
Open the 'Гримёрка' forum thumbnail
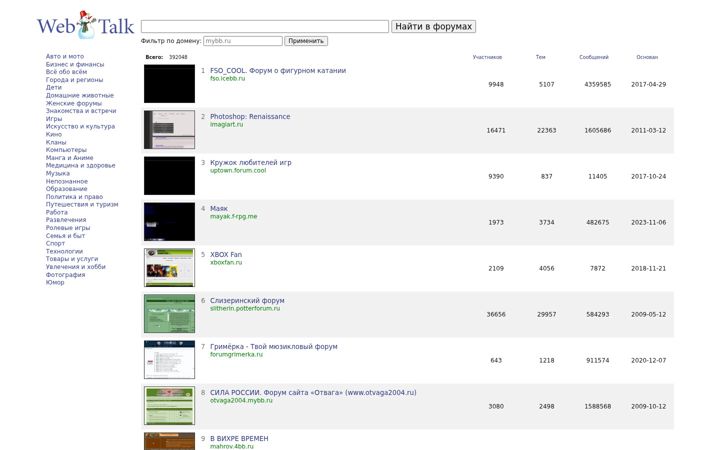coord(169,359)
